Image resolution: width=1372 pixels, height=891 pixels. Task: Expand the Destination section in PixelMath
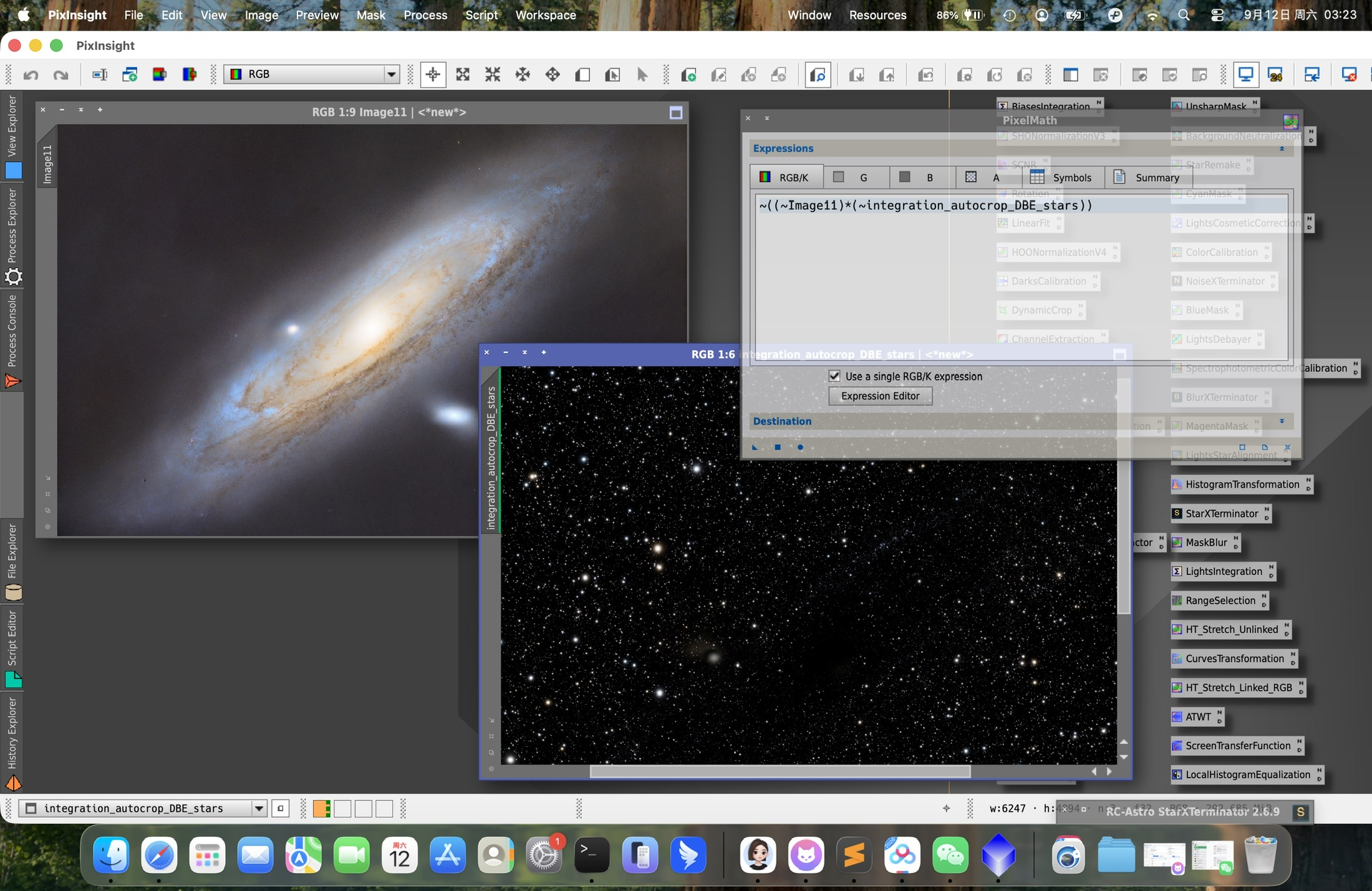1282,421
